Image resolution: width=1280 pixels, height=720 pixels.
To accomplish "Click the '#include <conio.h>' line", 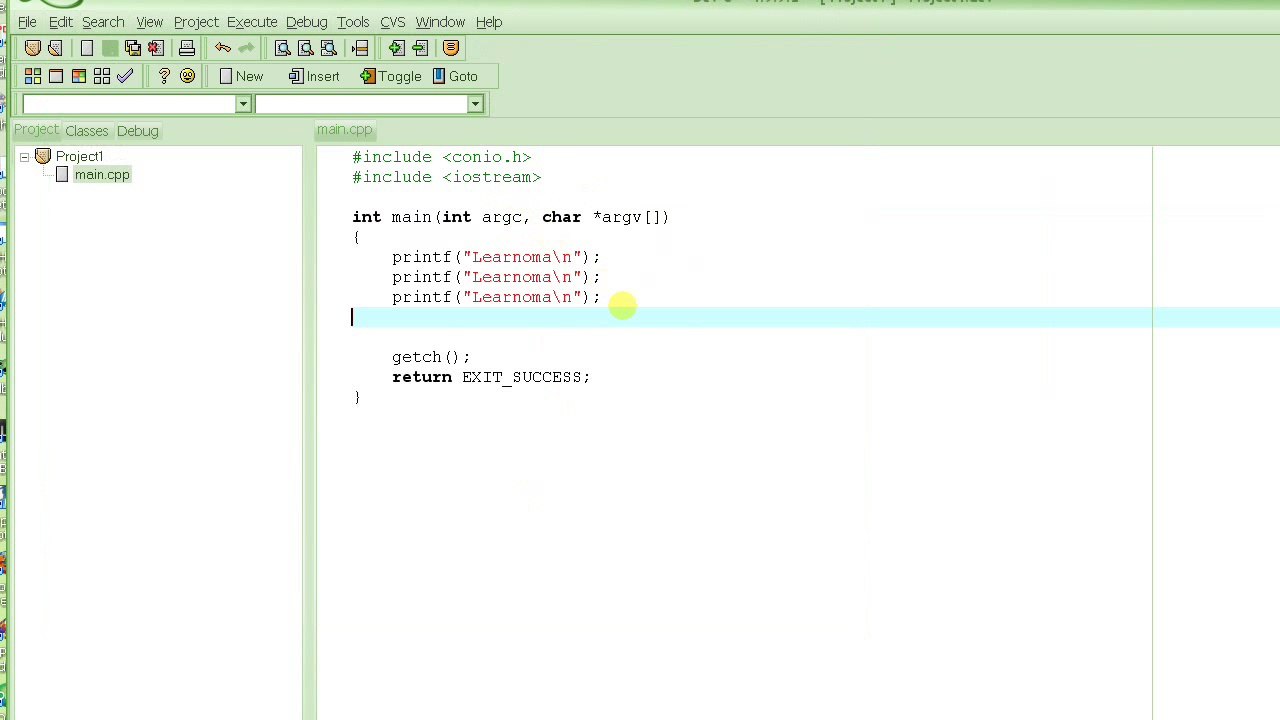I will tap(442, 157).
